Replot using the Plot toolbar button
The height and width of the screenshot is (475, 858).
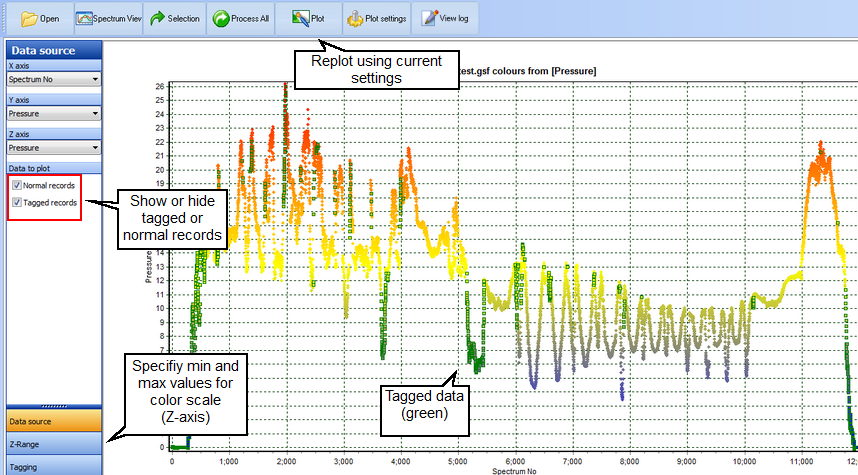(307, 18)
